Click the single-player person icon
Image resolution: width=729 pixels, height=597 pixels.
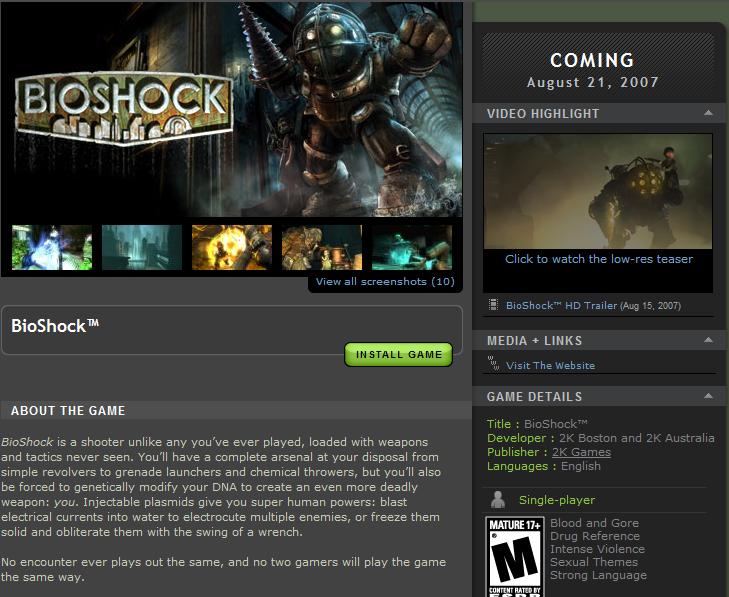tap(498, 500)
